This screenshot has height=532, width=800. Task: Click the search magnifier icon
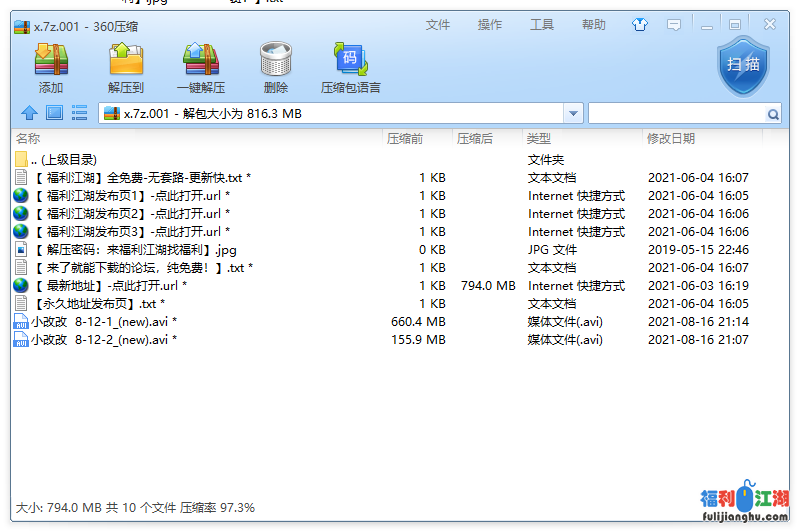click(773, 115)
